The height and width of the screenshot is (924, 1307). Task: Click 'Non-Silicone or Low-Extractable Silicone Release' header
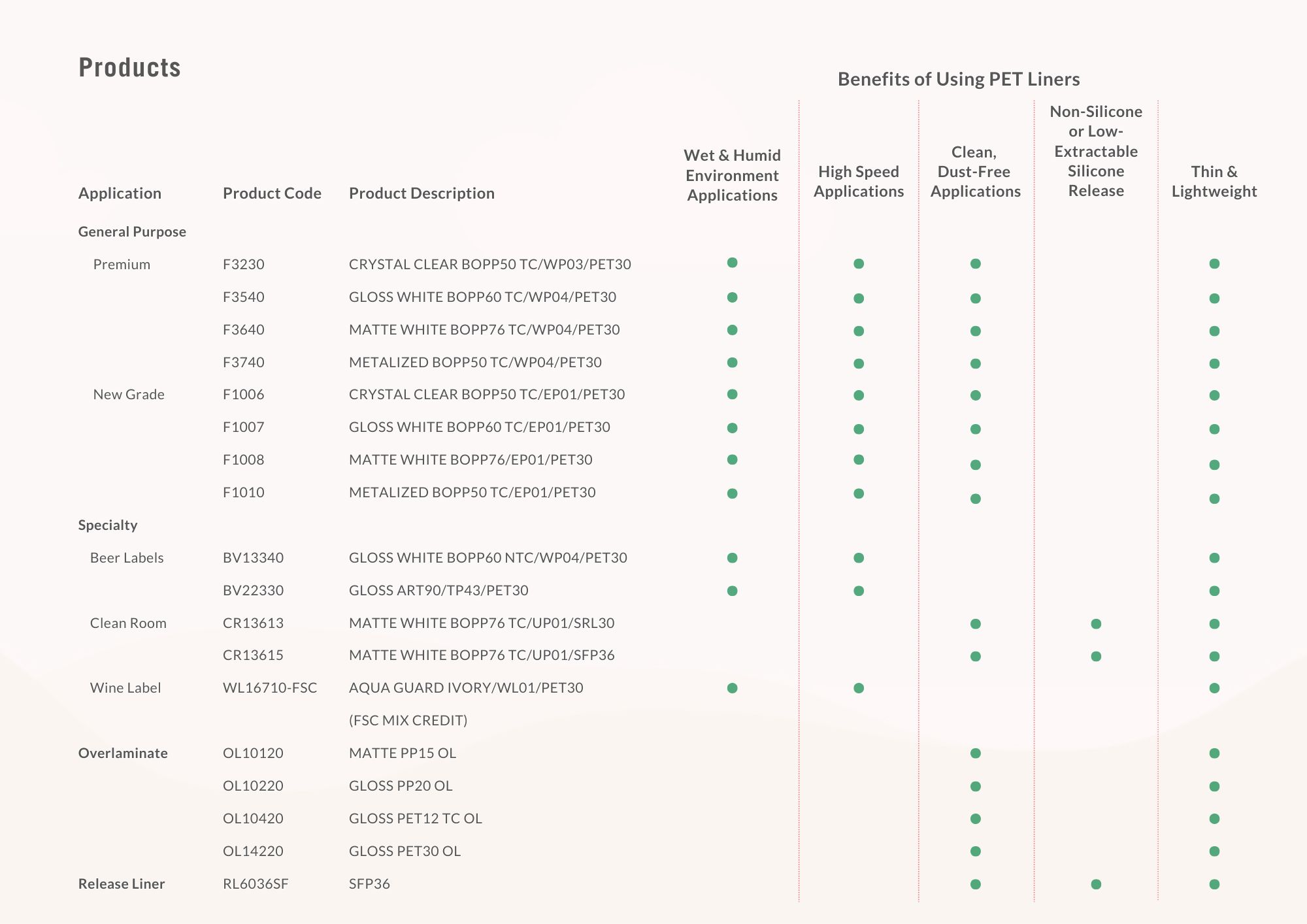tap(1096, 151)
